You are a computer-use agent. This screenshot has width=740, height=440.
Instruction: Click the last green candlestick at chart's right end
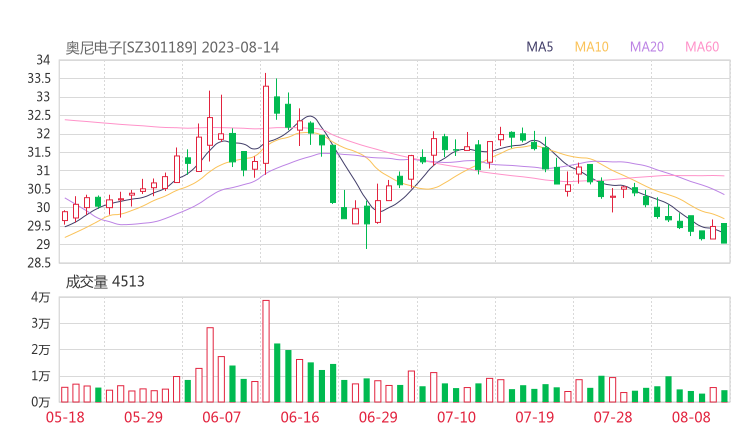pyautogui.click(x=724, y=233)
